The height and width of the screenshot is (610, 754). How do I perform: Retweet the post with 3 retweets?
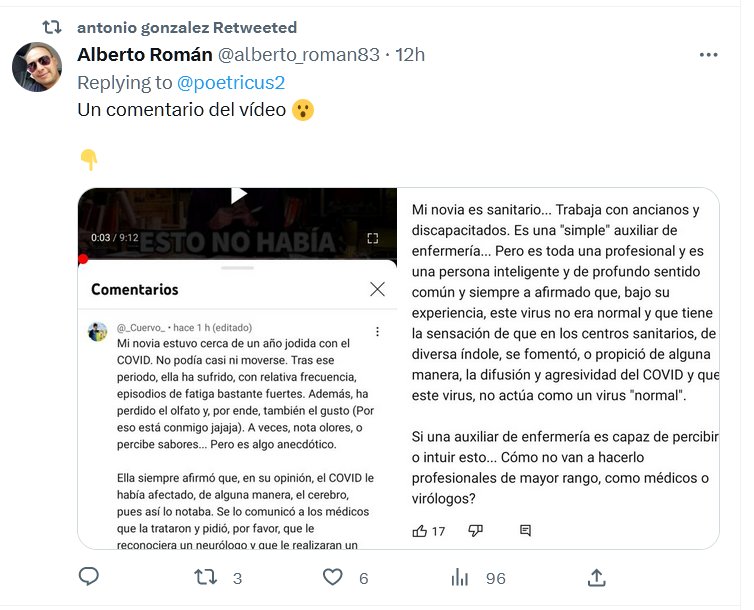(x=206, y=577)
